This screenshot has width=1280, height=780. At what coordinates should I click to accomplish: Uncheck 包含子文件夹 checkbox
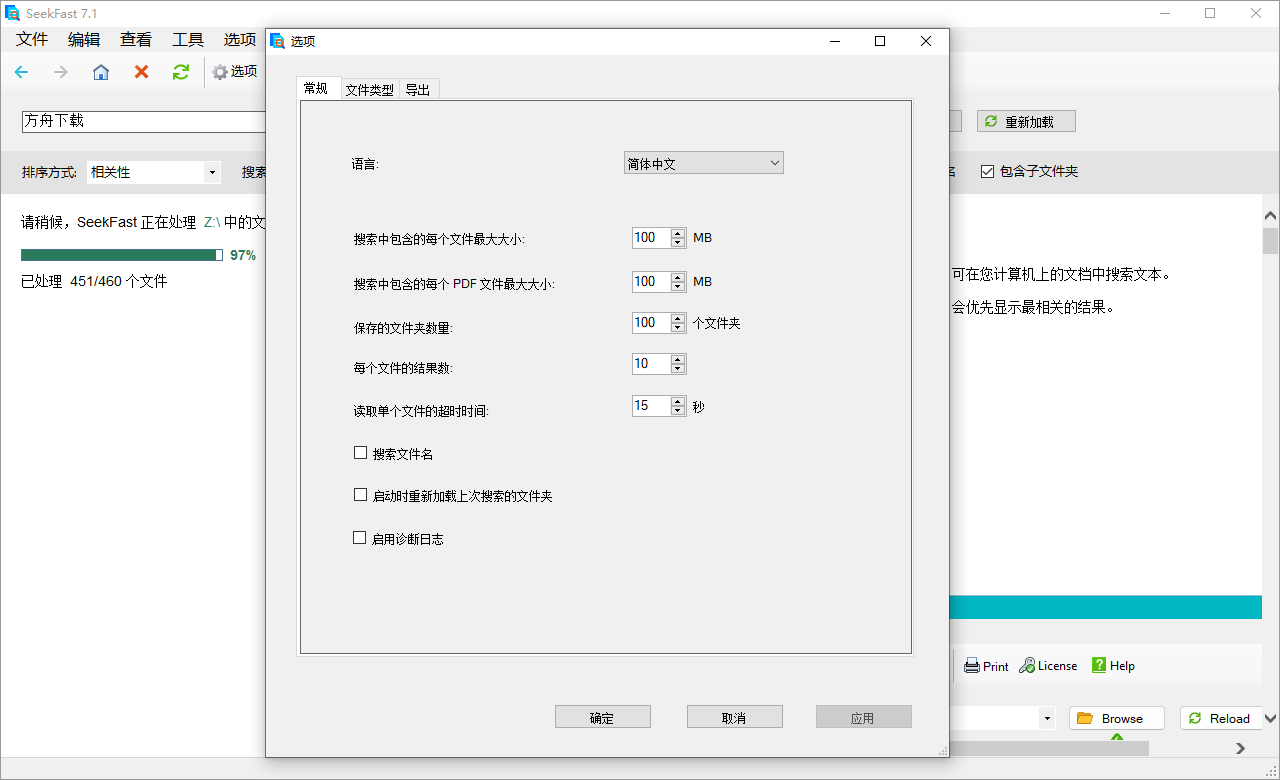tap(987, 172)
